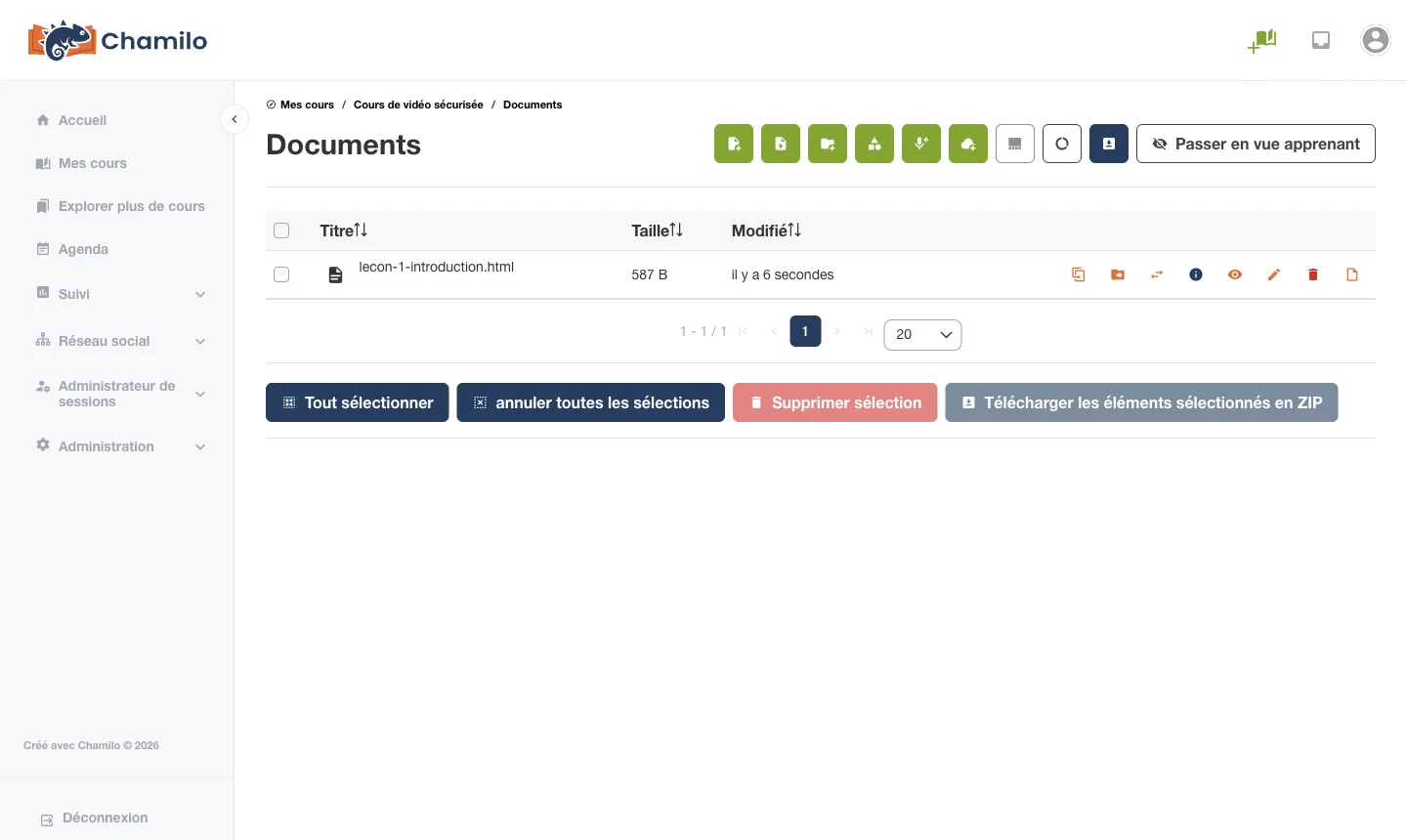Click the upload file toolbar icon
The width and height of the screenshot is (1407, 840).
781,144
